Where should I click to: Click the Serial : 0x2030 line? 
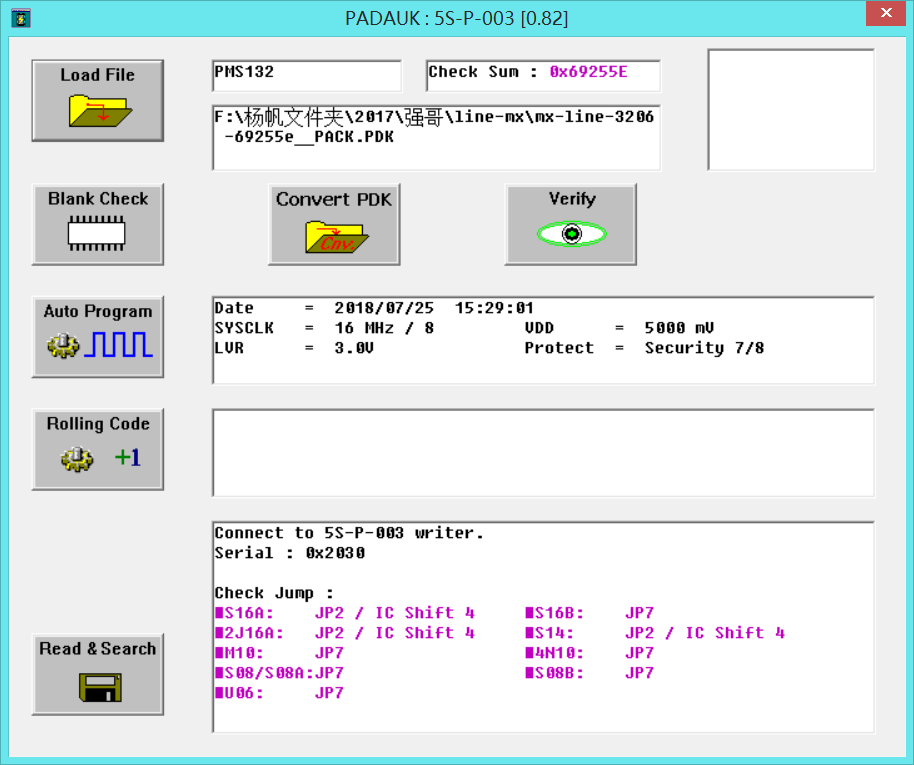pyautogui.click(x=290, y=553)
